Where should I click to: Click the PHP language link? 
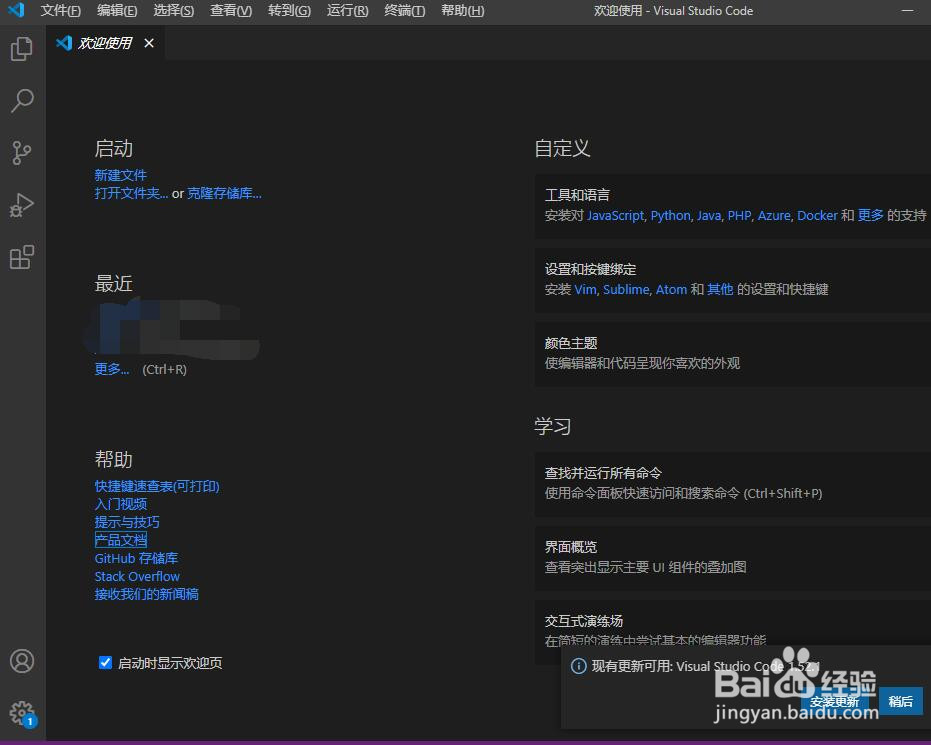(739, 215)
